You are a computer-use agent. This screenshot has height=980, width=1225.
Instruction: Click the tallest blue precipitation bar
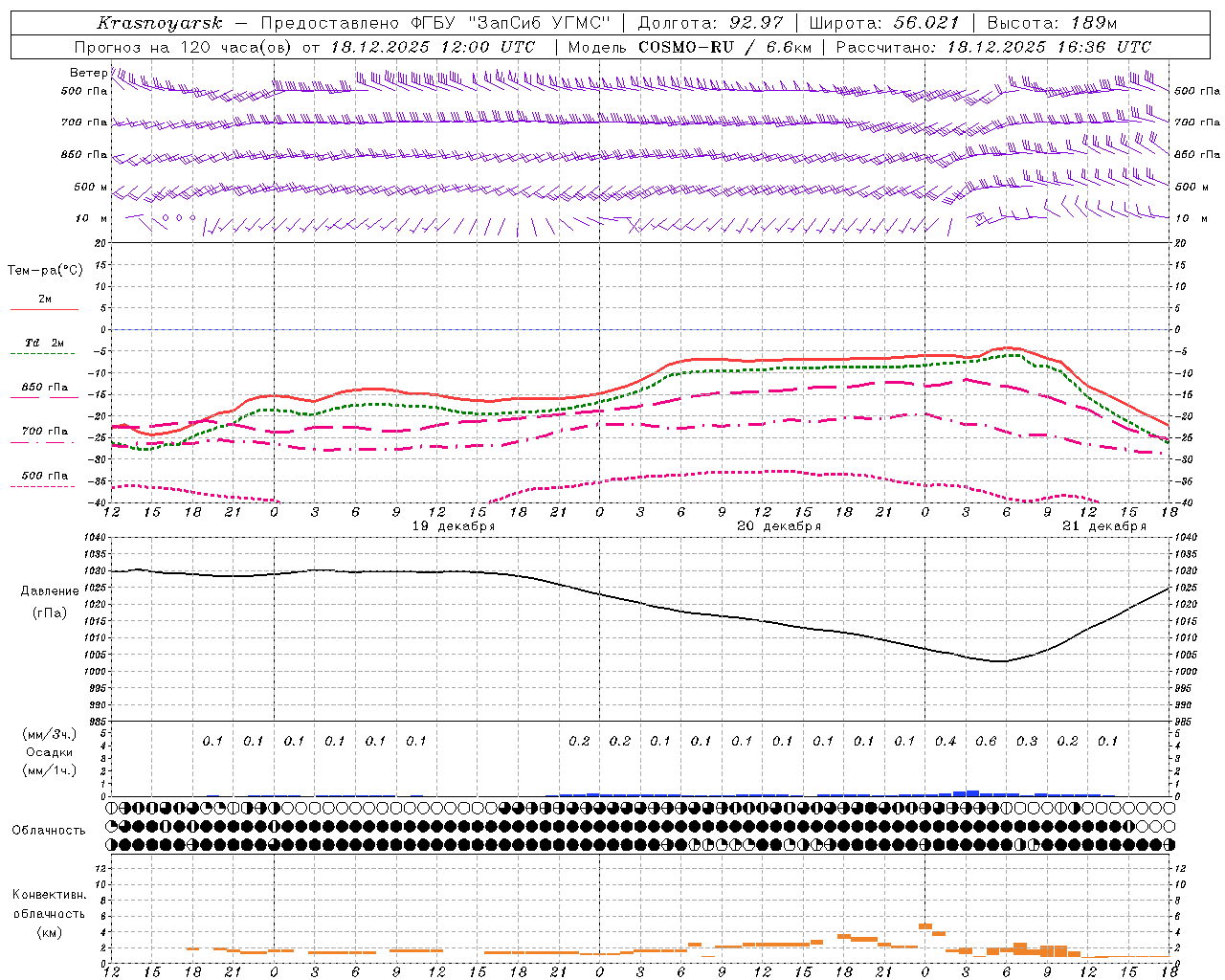coord(972,793)
